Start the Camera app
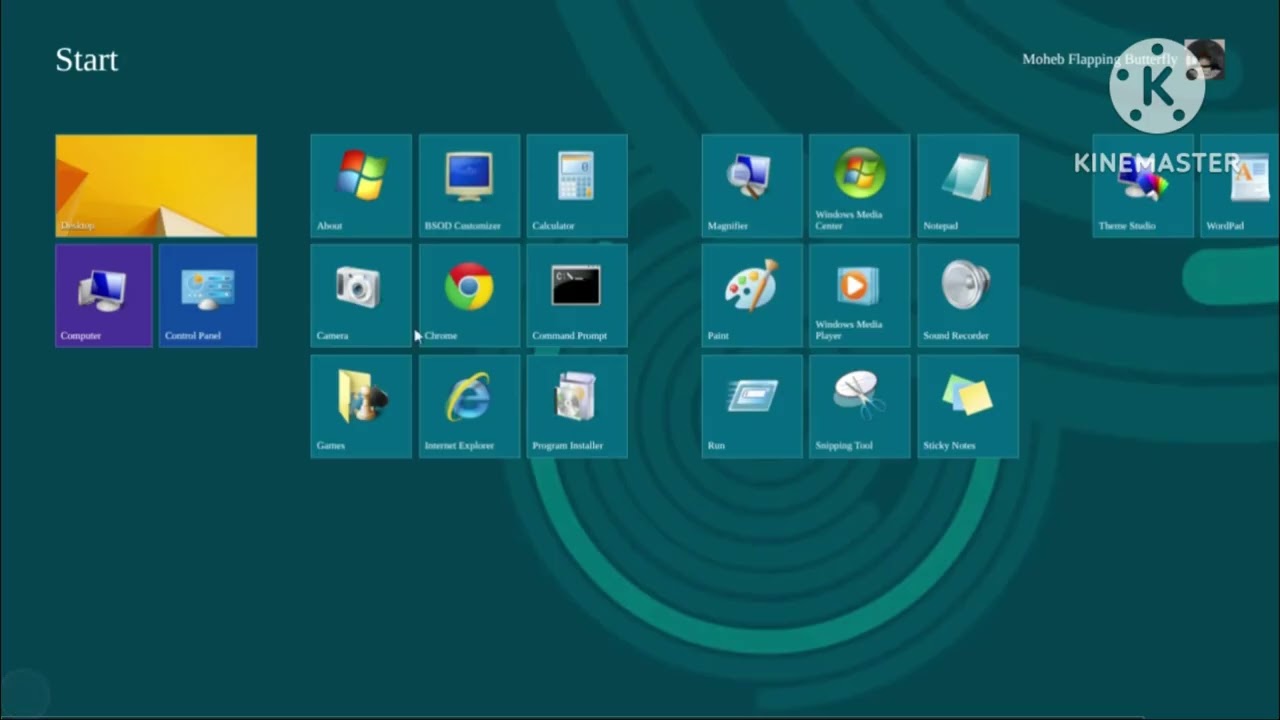 pos(361,296)
